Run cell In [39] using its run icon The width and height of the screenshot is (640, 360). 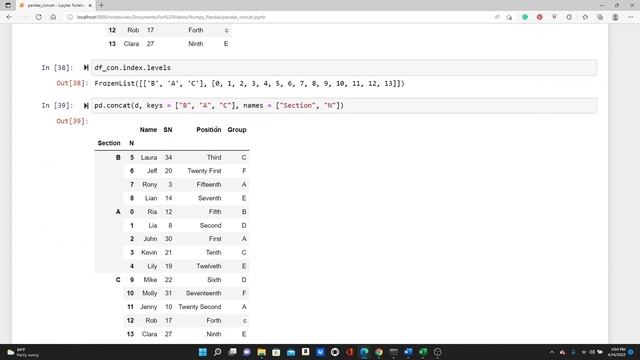86,106
